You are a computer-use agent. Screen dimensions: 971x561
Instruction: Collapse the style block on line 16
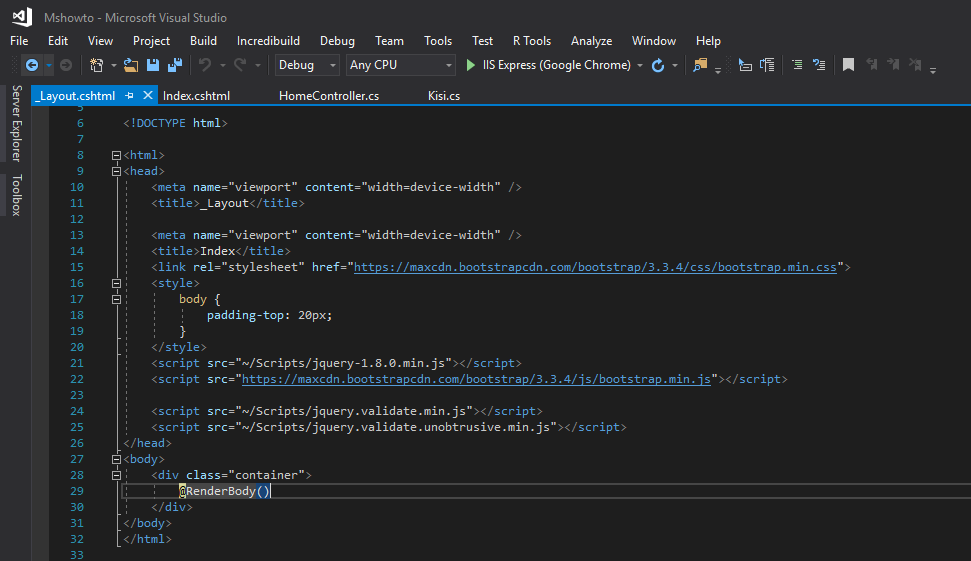coord(116,284)
